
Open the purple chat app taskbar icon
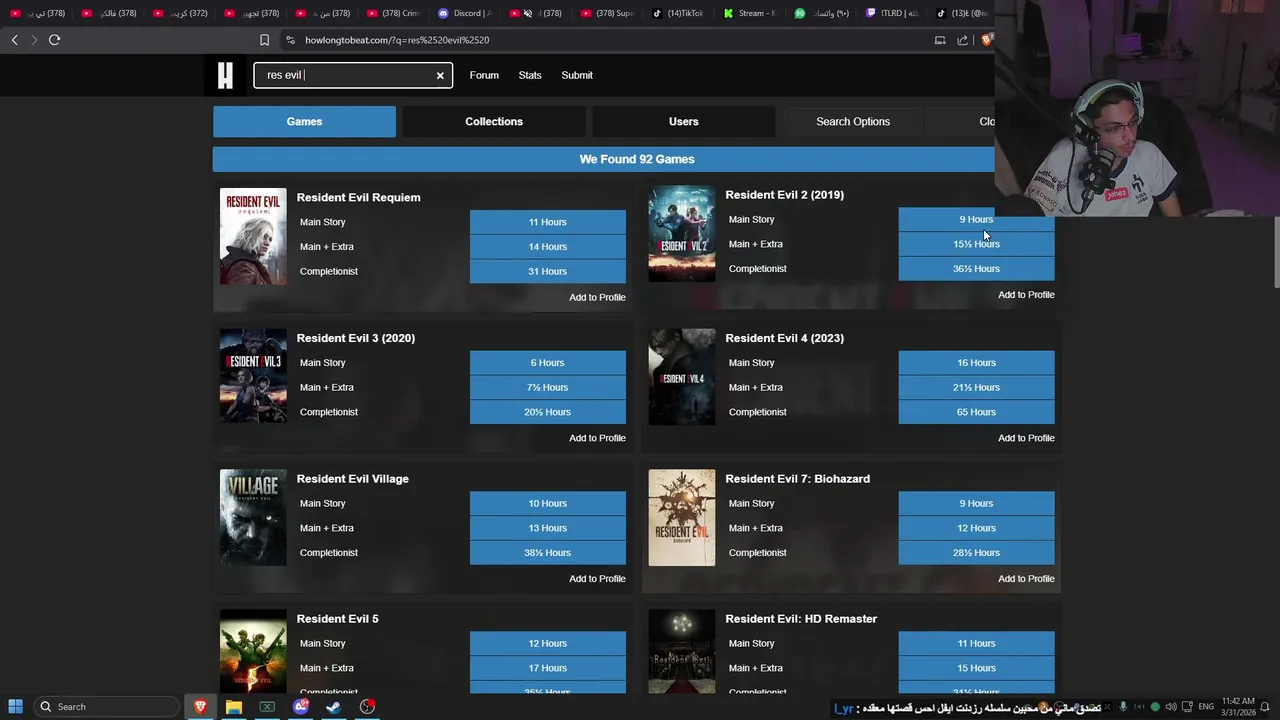(x=301, y=707)
